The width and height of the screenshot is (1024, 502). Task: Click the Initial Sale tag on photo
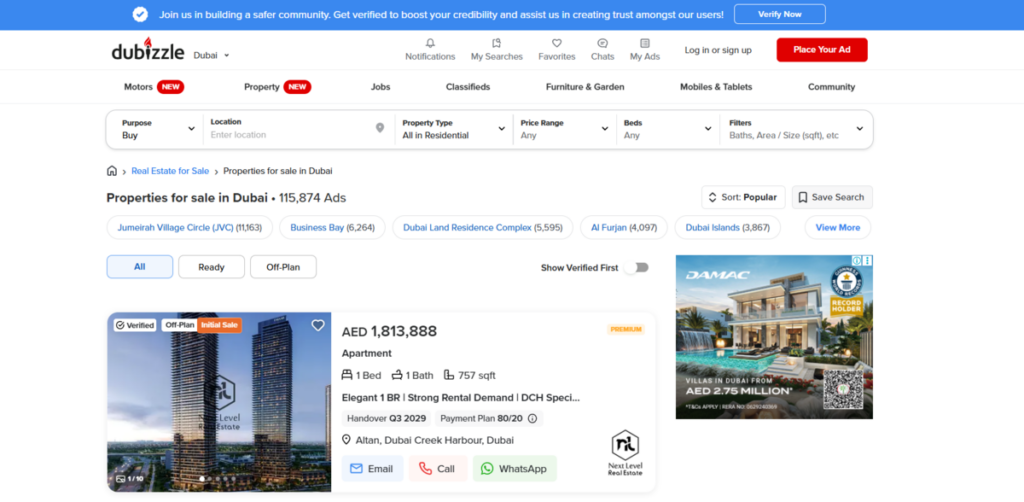[219, 325]
